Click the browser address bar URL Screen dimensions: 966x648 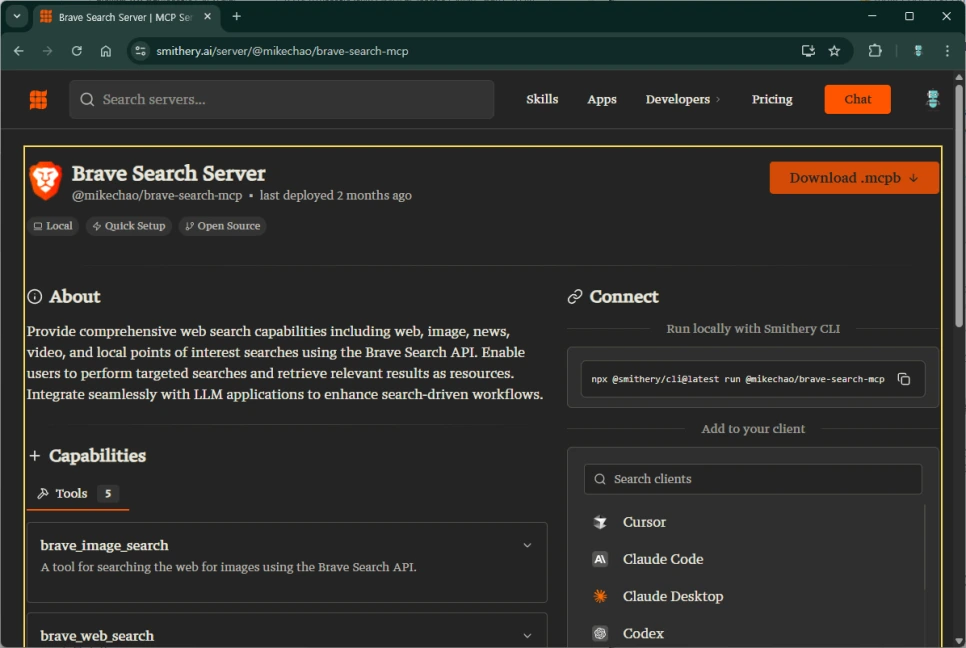click(282, 51)
